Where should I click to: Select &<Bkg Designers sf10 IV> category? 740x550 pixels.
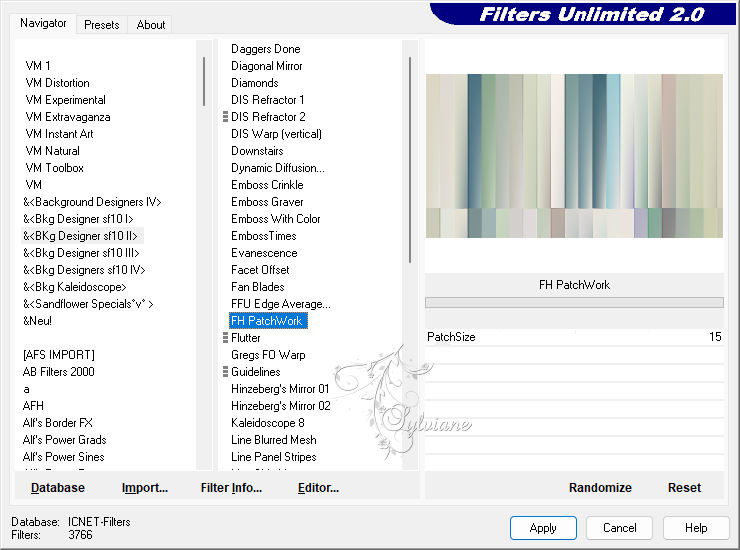(84, 270)
